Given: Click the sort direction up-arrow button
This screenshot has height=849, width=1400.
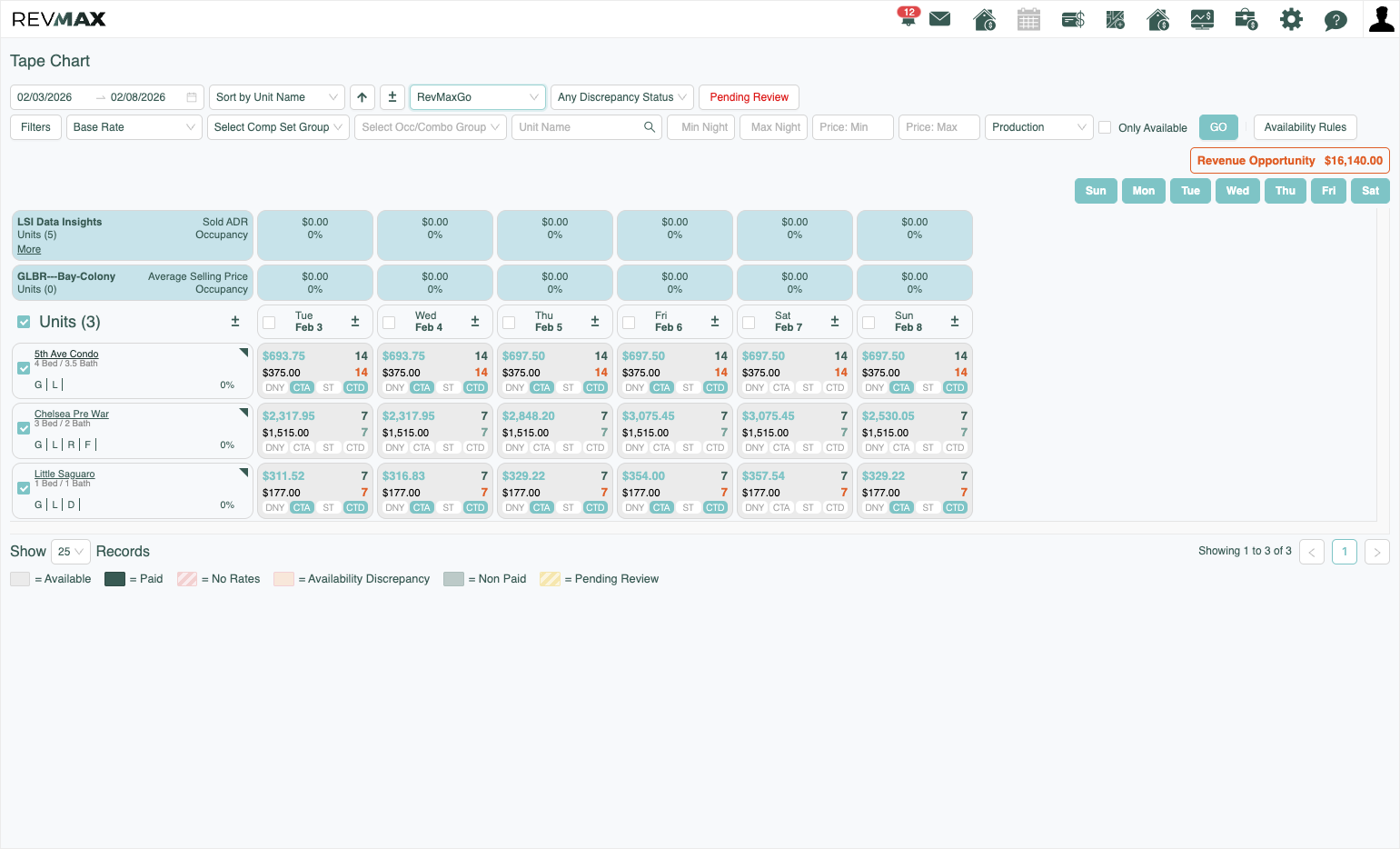Looking at the screenshot, I should point(362,97).
